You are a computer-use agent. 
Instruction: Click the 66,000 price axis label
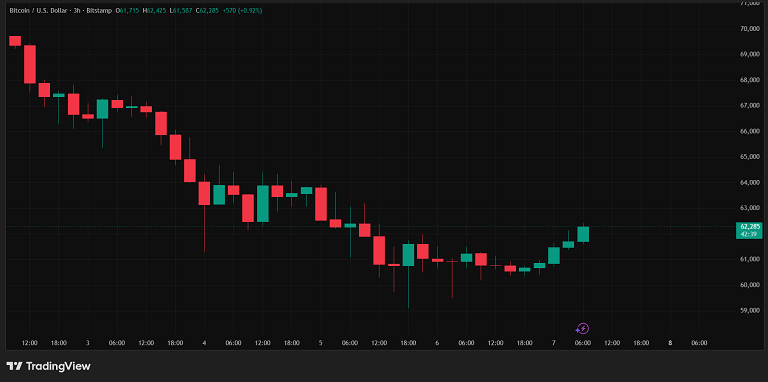click(750, 131)
